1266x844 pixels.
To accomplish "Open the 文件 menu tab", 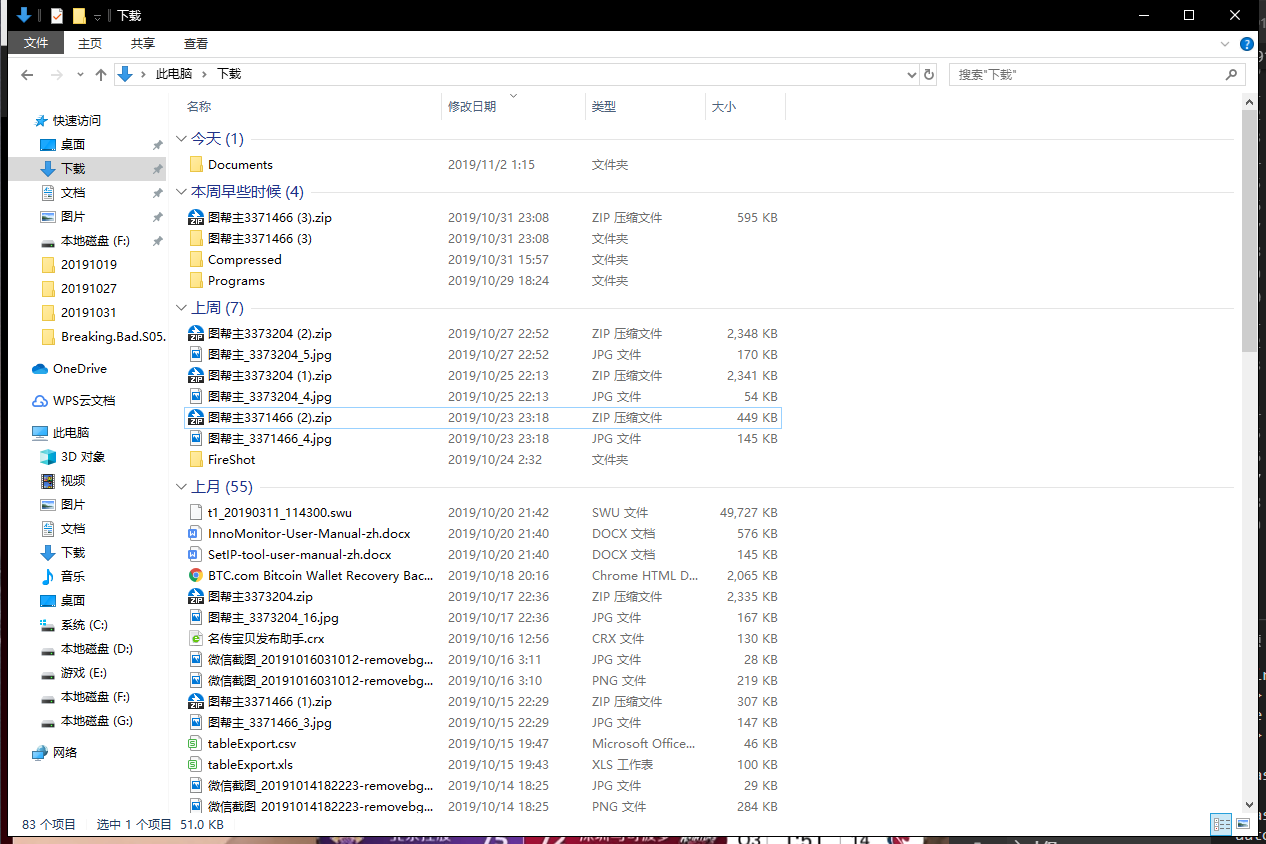I will tap(36, 43).
